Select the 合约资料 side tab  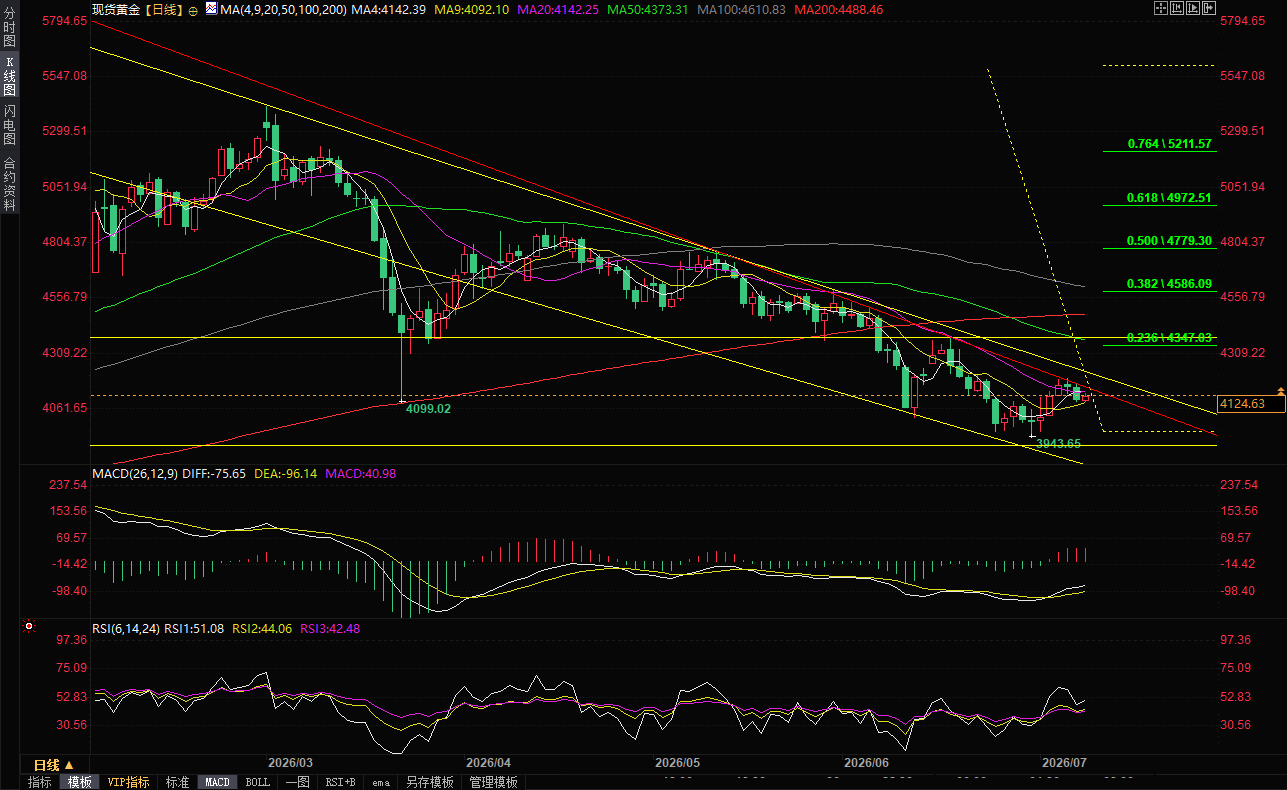(x=9, y=183)
